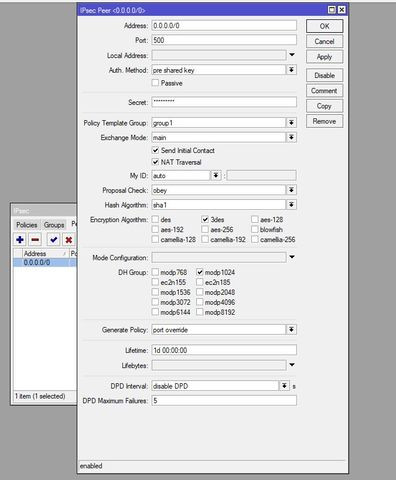Toggle Send Initial Contact checkbox

155,150
